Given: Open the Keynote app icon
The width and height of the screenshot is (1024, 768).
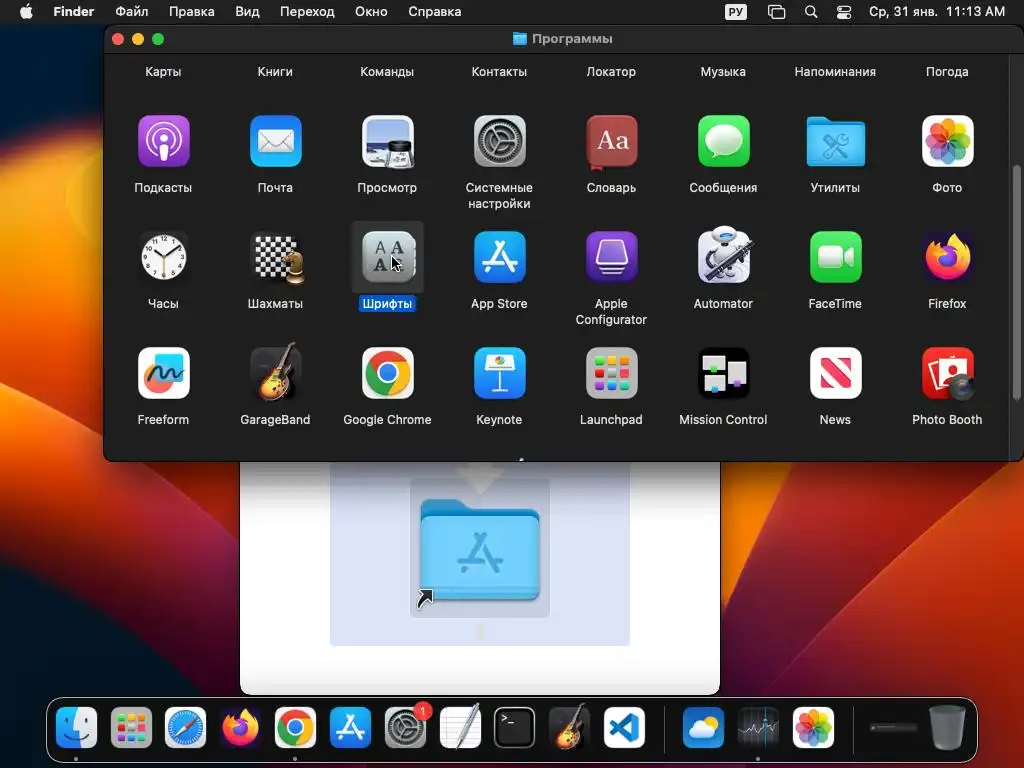Looking at the screenshot, I should [499, 373].
